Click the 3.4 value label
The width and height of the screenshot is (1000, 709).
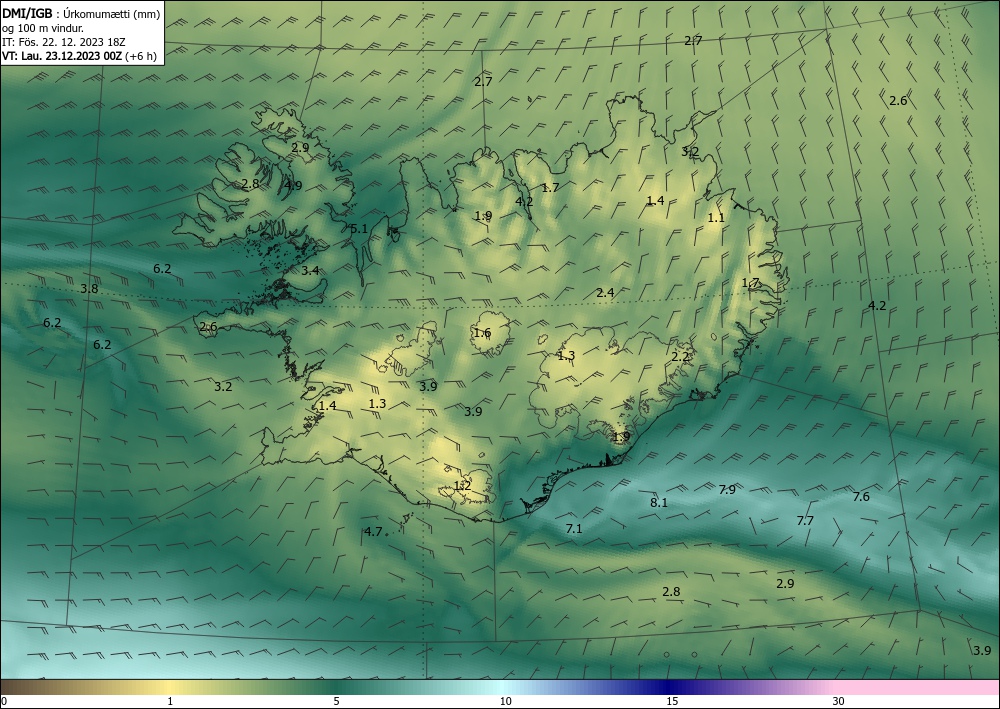[310, 271]
